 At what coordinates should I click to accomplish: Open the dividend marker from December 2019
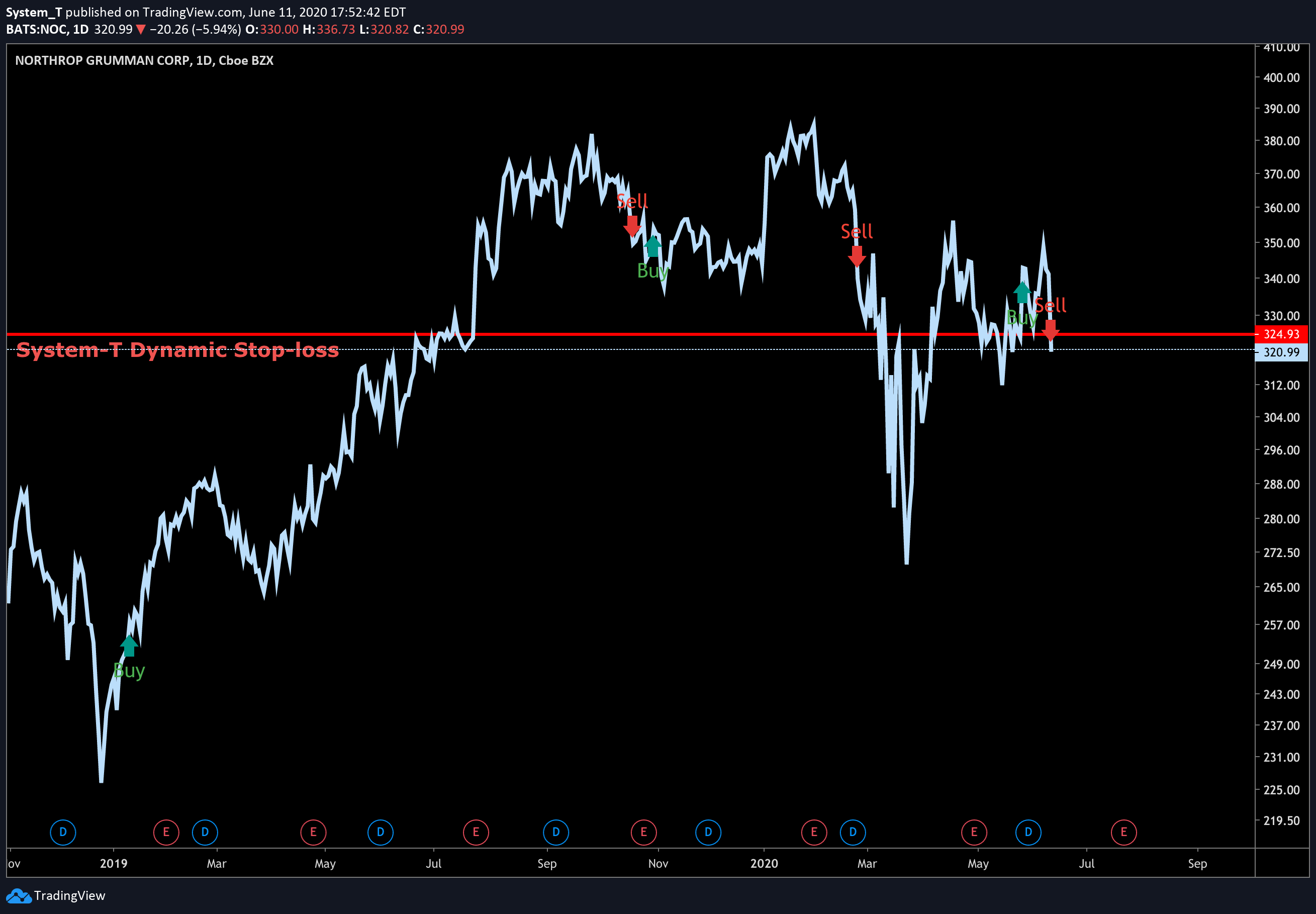pos(708,832)
